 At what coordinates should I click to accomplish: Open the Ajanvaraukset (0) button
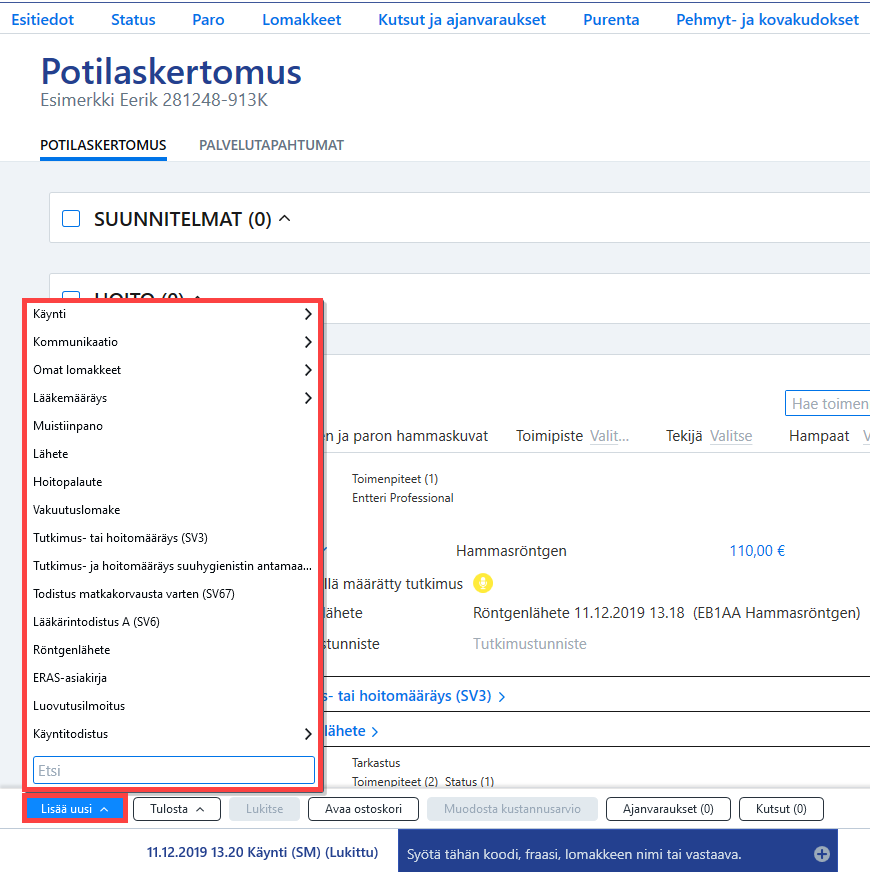668,809
